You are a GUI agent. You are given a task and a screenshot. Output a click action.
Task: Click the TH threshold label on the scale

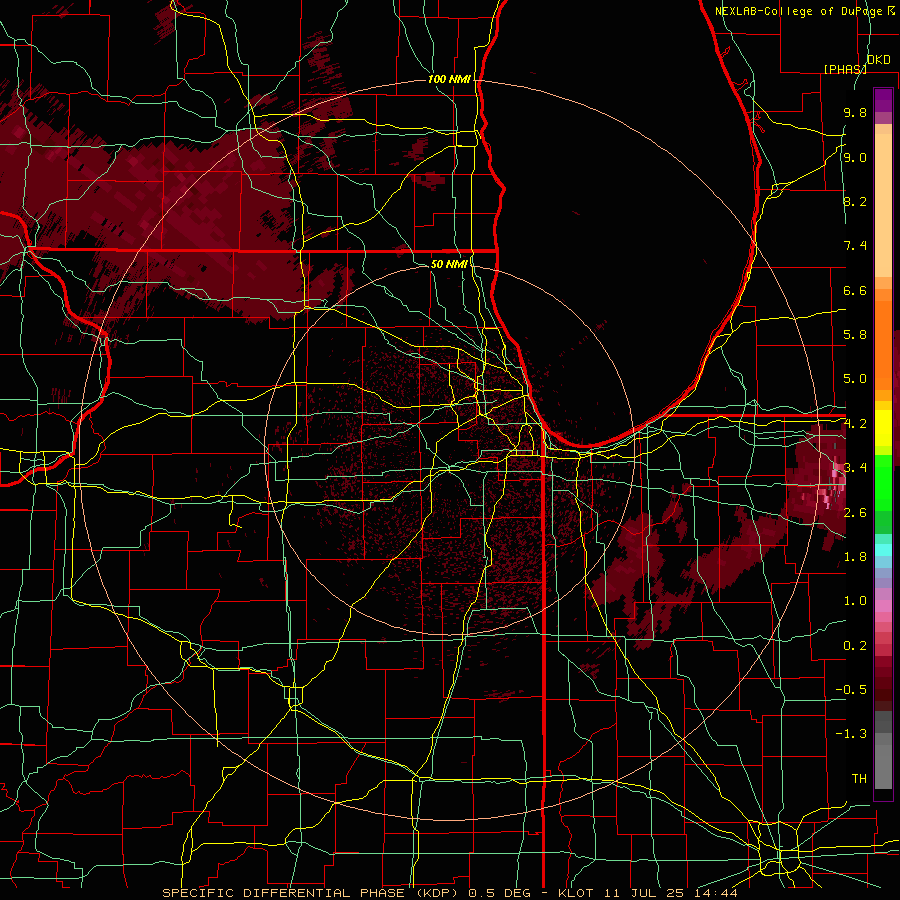point(859,779)
